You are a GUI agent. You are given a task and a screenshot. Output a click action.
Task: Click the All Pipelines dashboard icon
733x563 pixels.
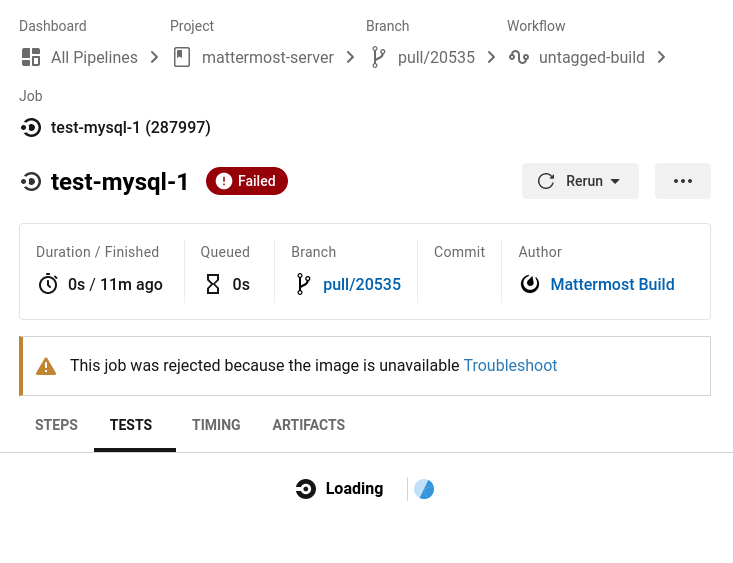click(x=31, y=58)
